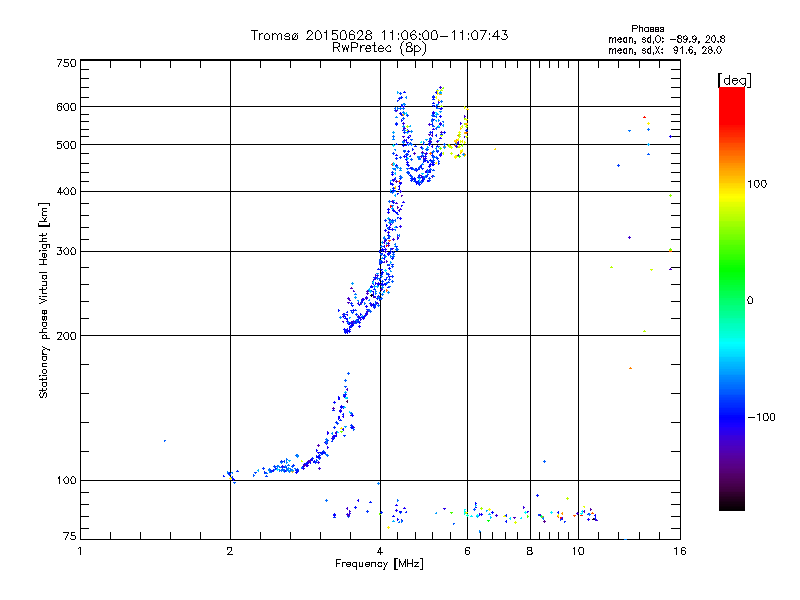Pick the black bottom end of the colorbar

coord(731,504)
